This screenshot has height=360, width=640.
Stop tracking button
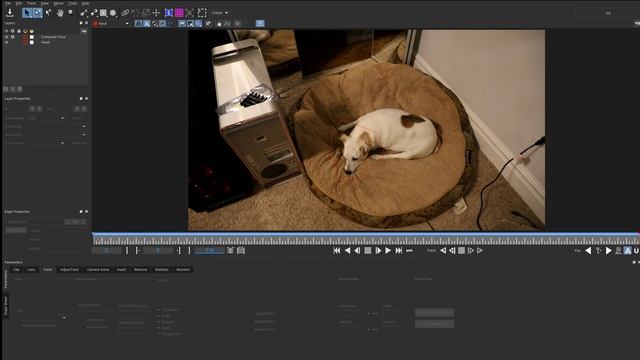coord(461,251)
